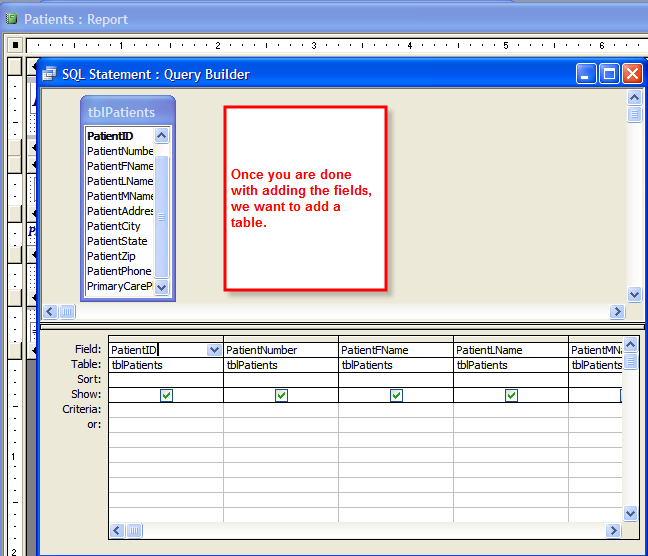Click the Query Builder window title icon

pyautogui.click(x=49, y=74)
